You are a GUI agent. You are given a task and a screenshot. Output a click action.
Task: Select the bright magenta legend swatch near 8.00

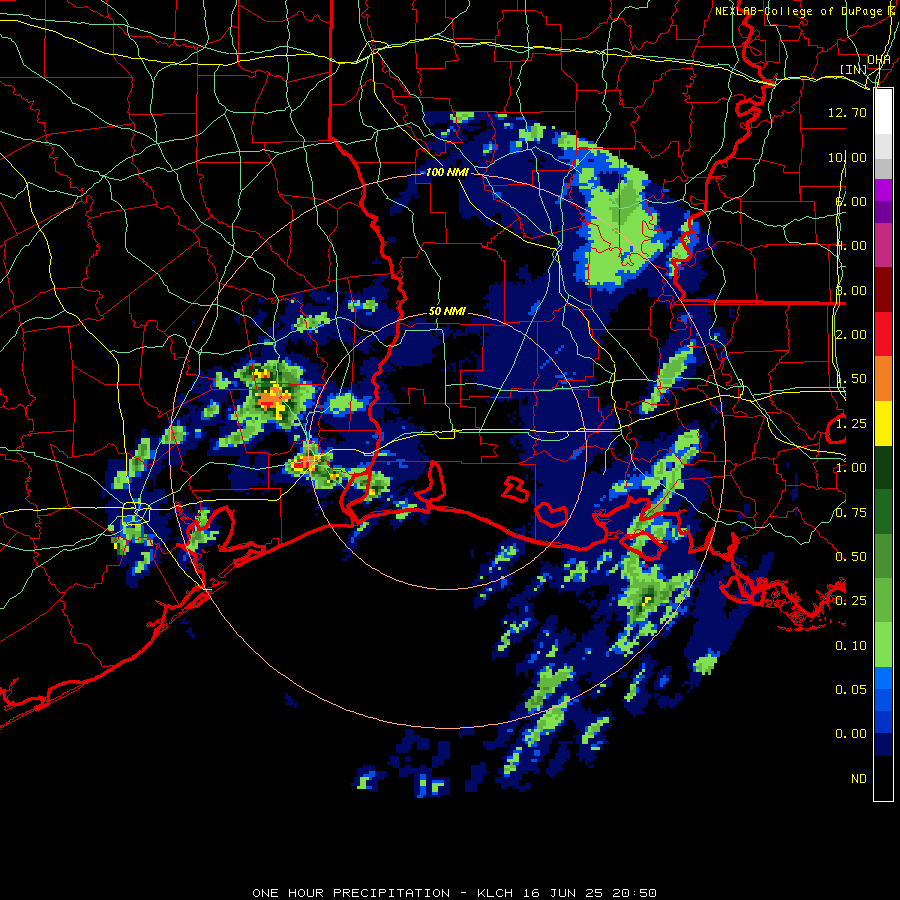click(883, 190)
